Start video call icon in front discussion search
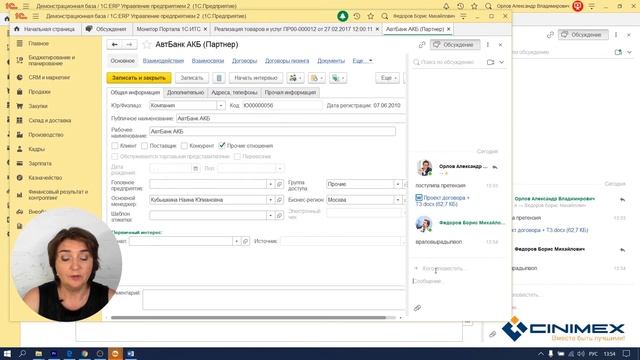Viewport: 640px width, 360px height. pos(490,62)
